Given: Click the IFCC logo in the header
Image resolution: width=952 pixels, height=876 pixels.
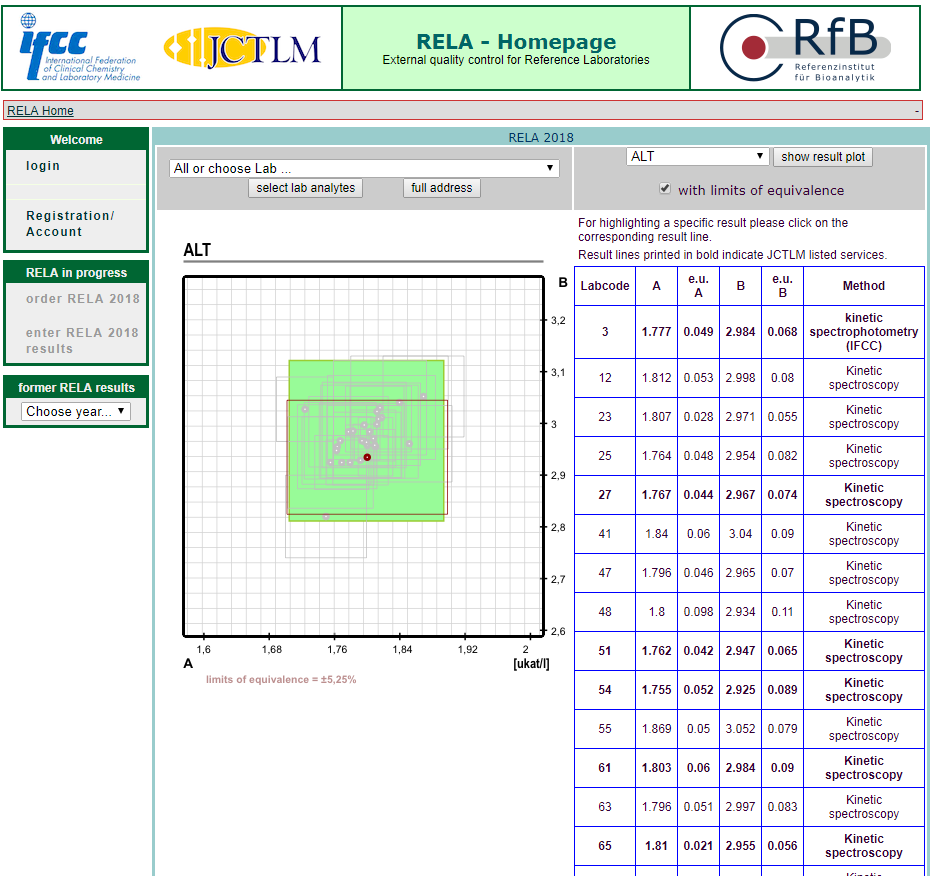Looking at the screenshot, I should point(80,48).
